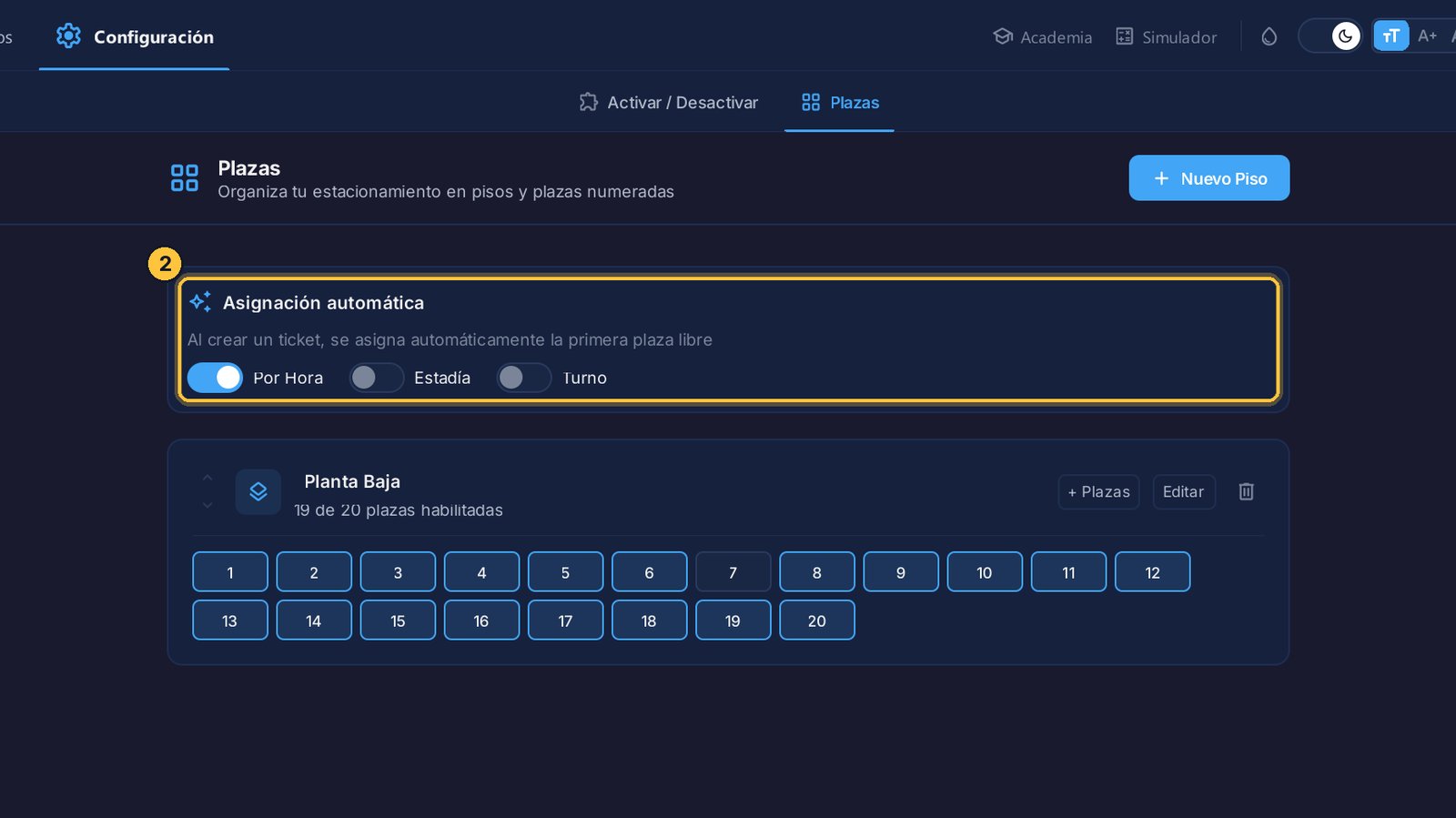Image resolution: width=1456 pixels, height=818 pixels.
Task: Select parking space 20
Action: (x=817, y=621)
